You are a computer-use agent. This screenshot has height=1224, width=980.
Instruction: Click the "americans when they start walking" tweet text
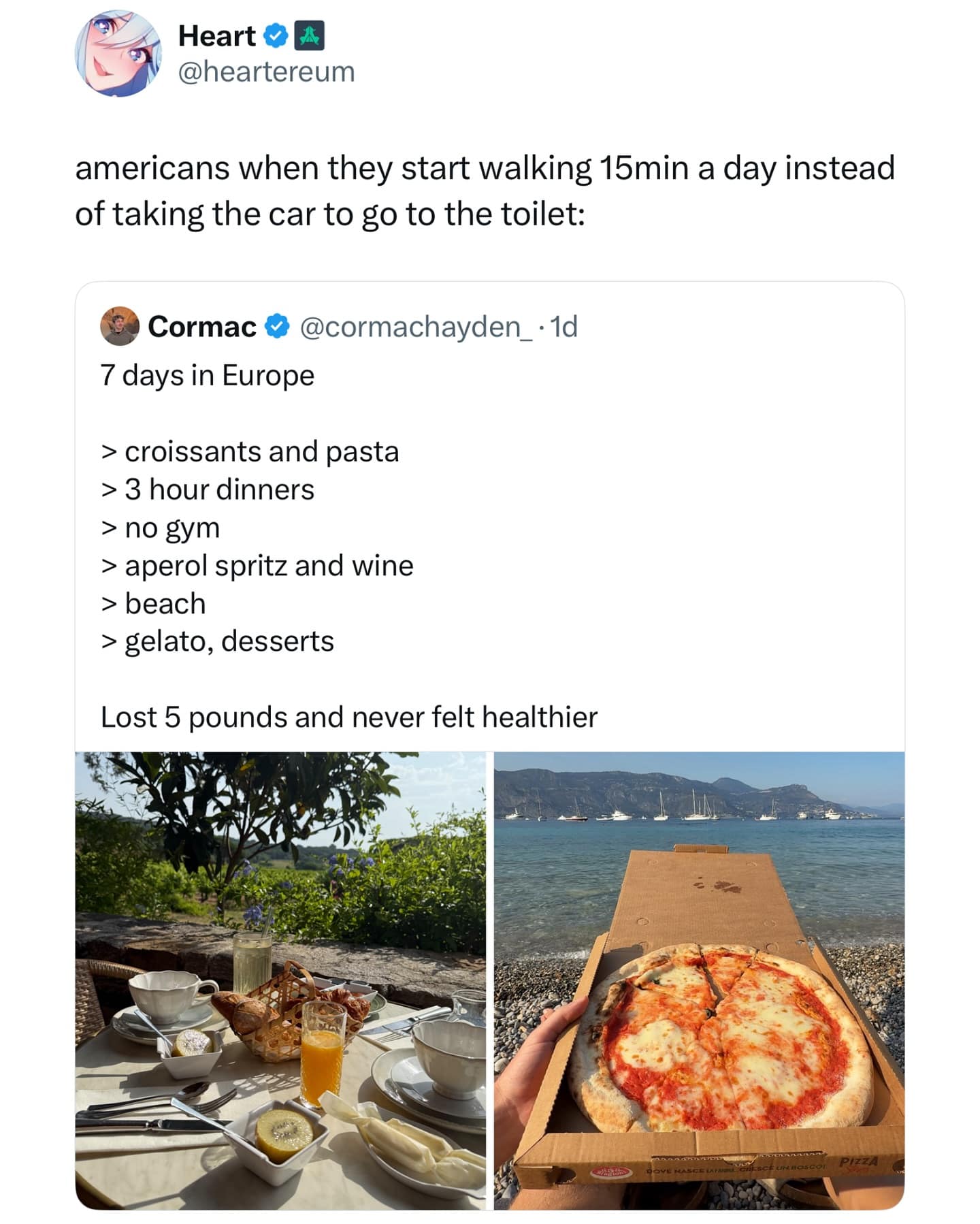click(x=484, y=191)
